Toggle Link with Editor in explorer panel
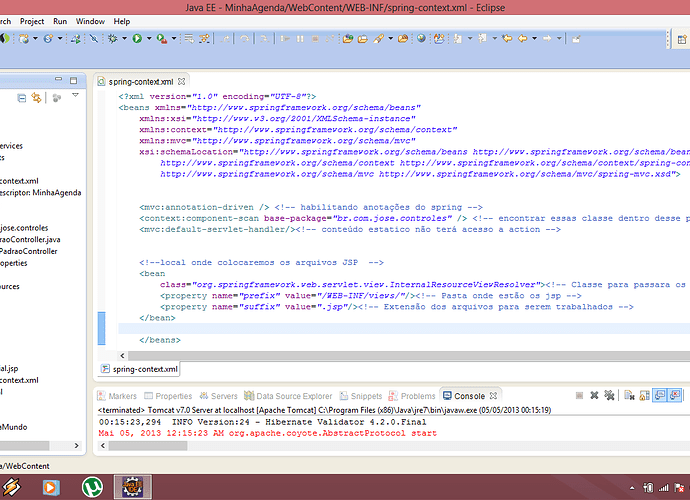Screen dimensions: 690x500 (37, 97)
